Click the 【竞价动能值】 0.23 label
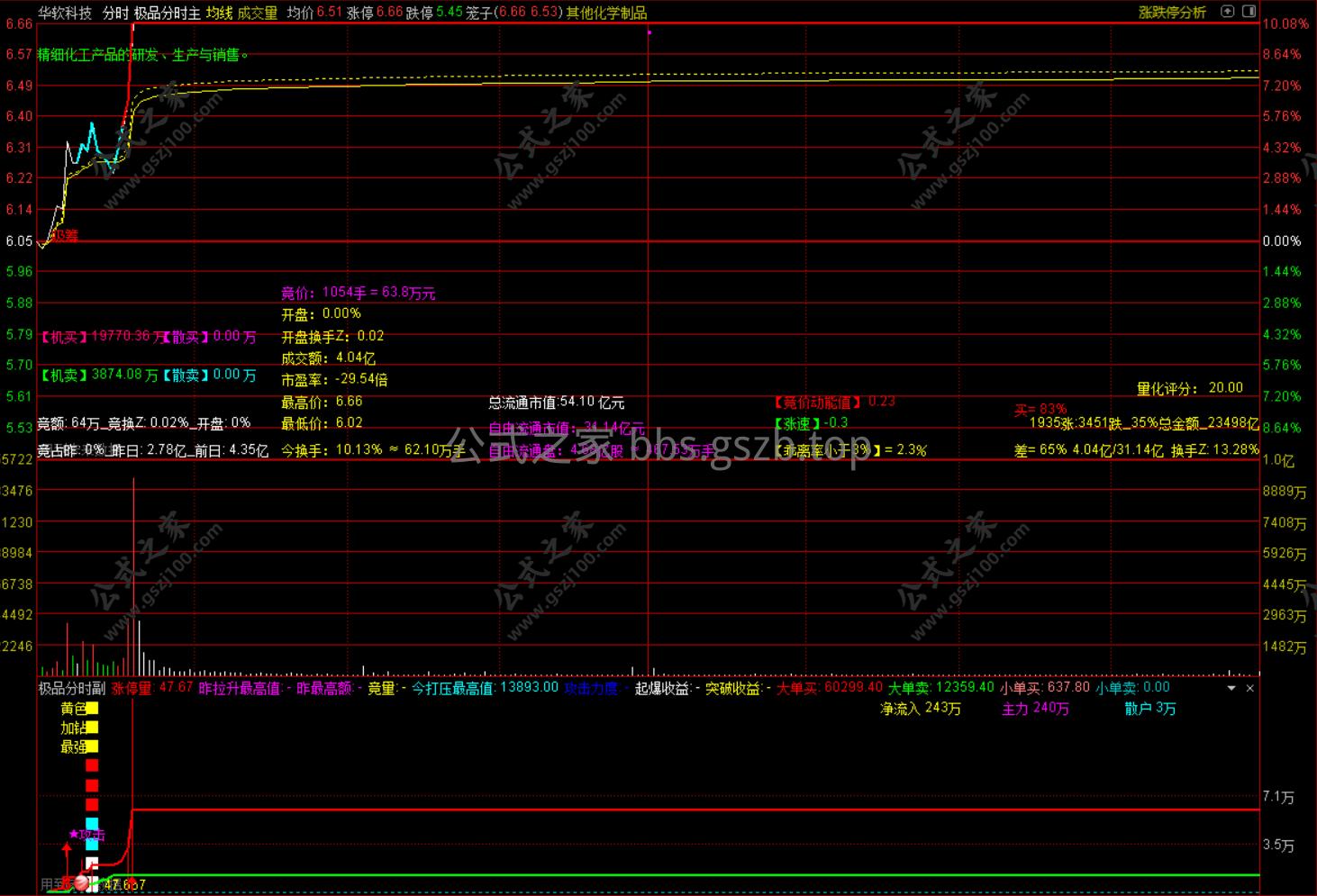This screenshot has width=1317, height=896. coord(834,402)
